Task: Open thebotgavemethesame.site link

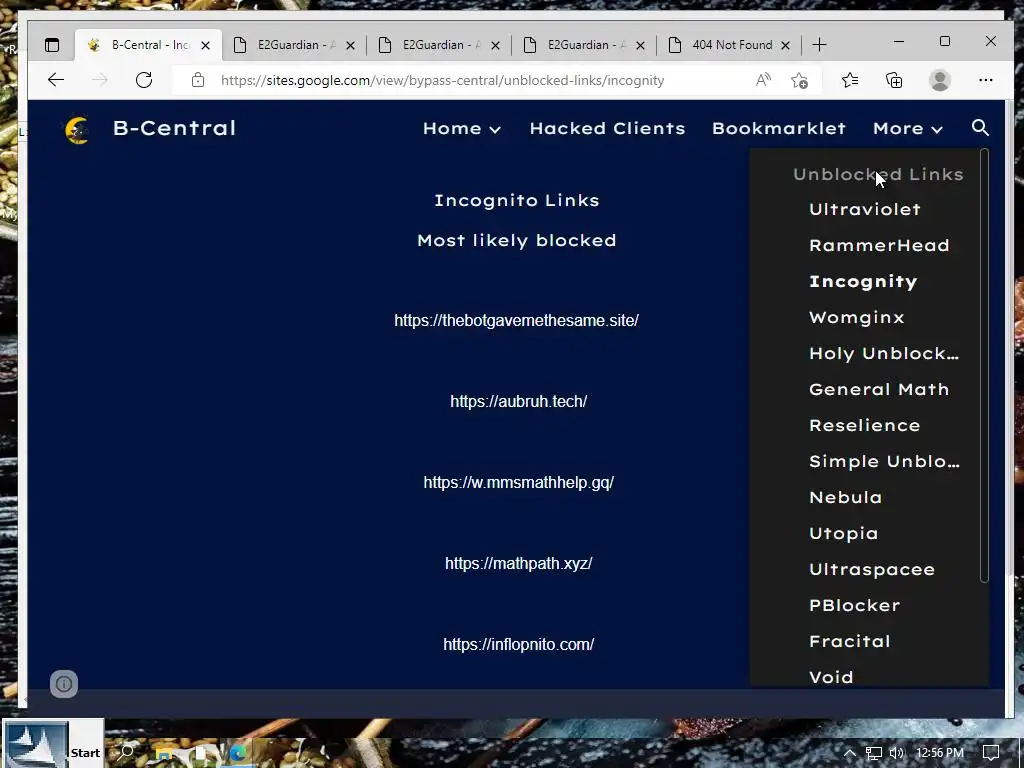Action: 516,321
